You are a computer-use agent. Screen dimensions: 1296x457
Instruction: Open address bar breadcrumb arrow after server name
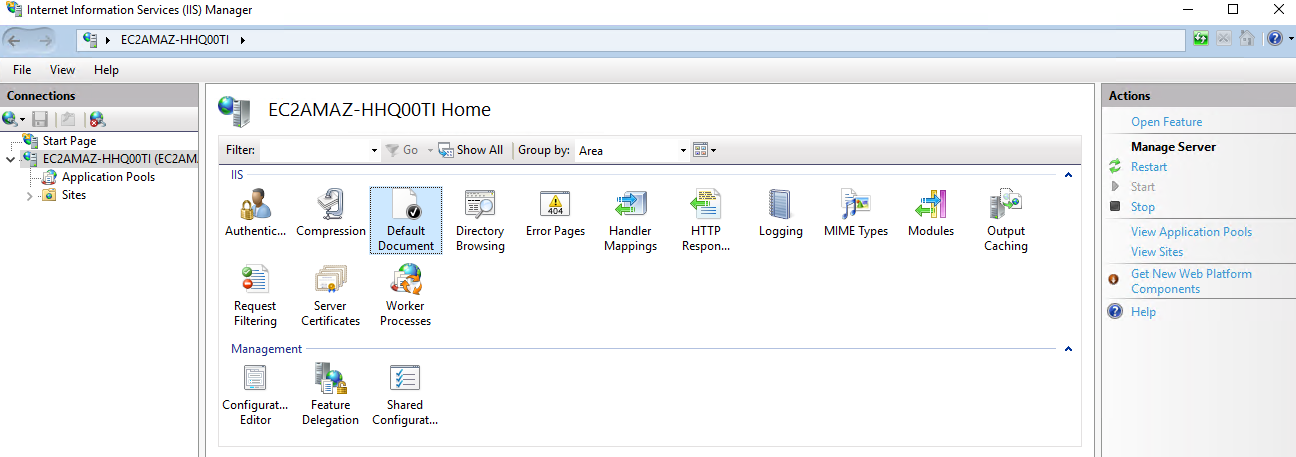[242, 40]
